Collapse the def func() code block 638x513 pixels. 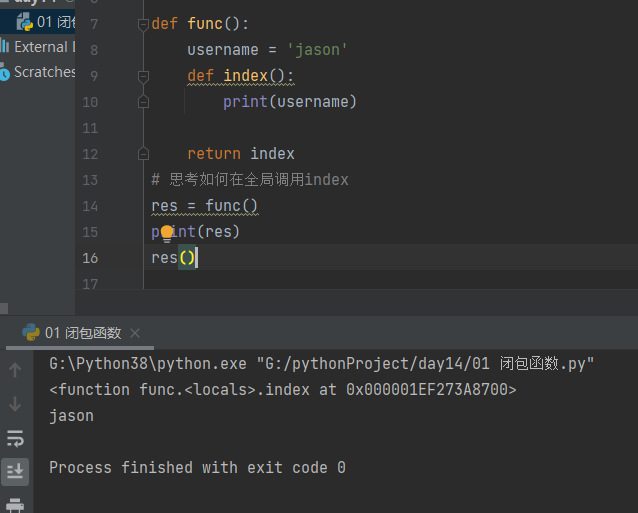[x=143, y=23]
